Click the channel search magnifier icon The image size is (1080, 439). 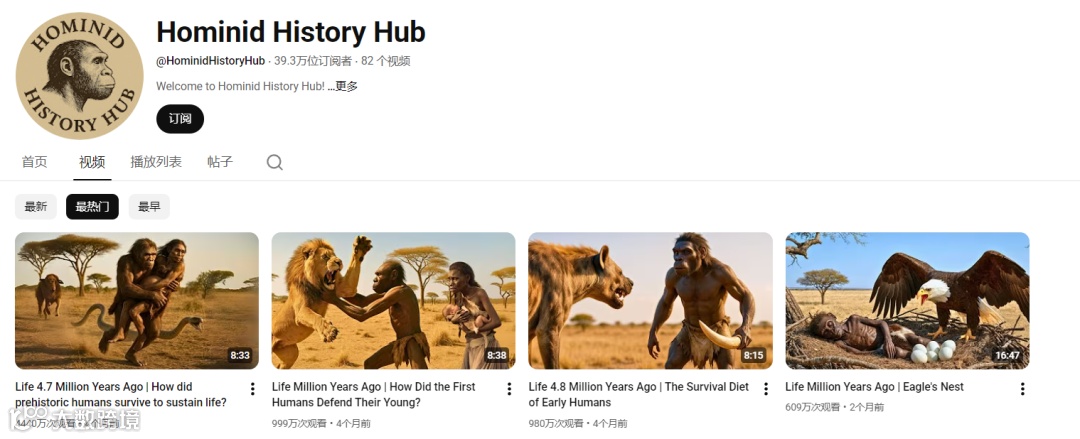274,163
